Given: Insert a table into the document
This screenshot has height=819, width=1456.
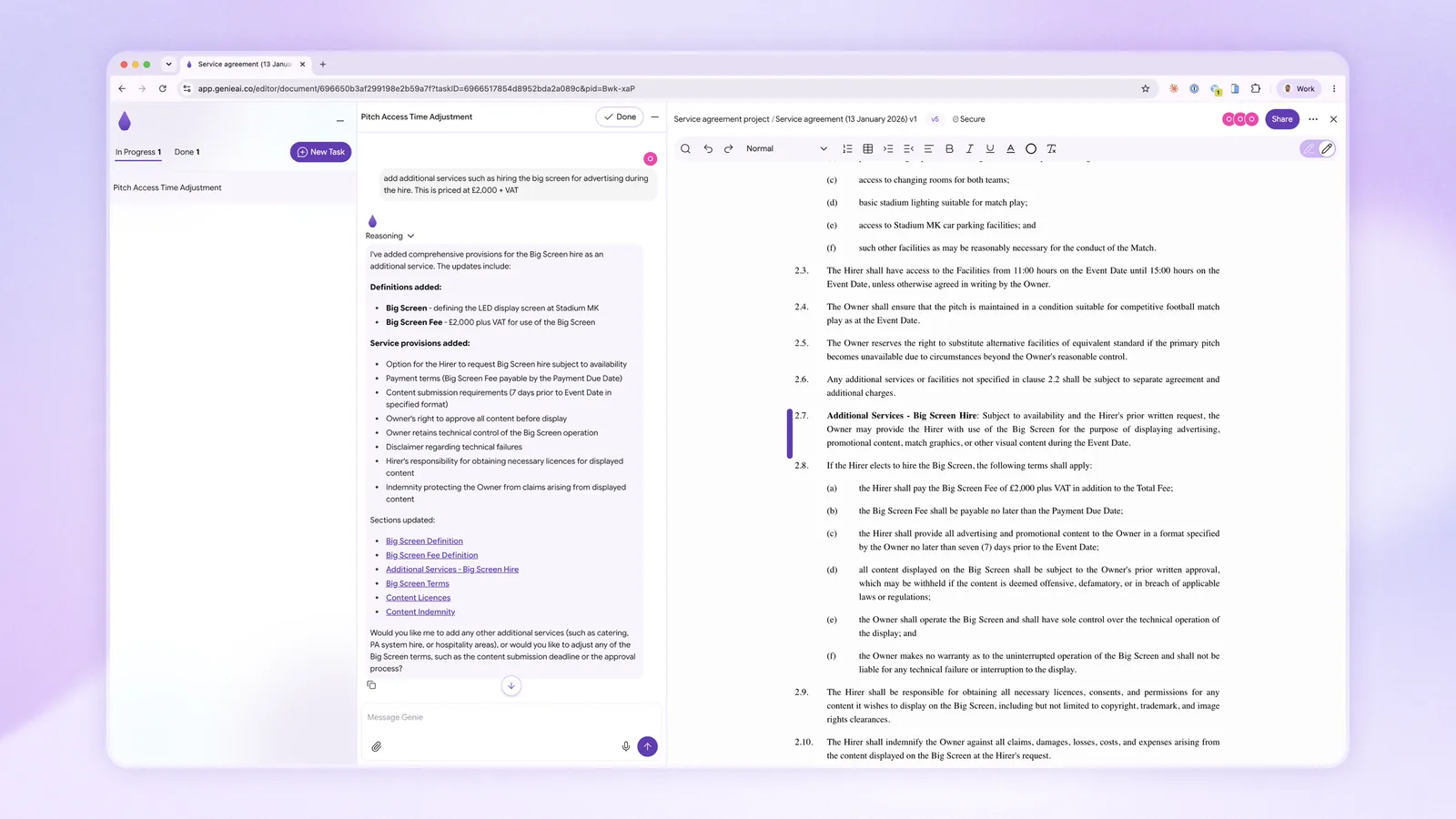Looking at the screenshot, I should [867, 148].
